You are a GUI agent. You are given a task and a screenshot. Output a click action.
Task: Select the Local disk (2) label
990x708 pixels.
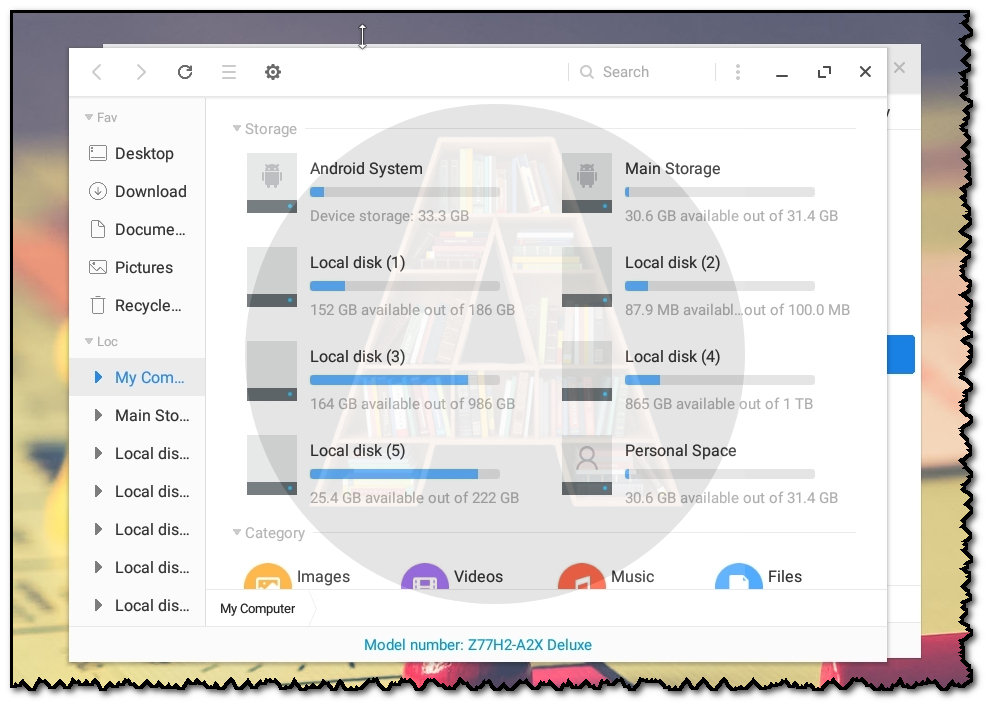pyautogui.click(x=672, y=263)
